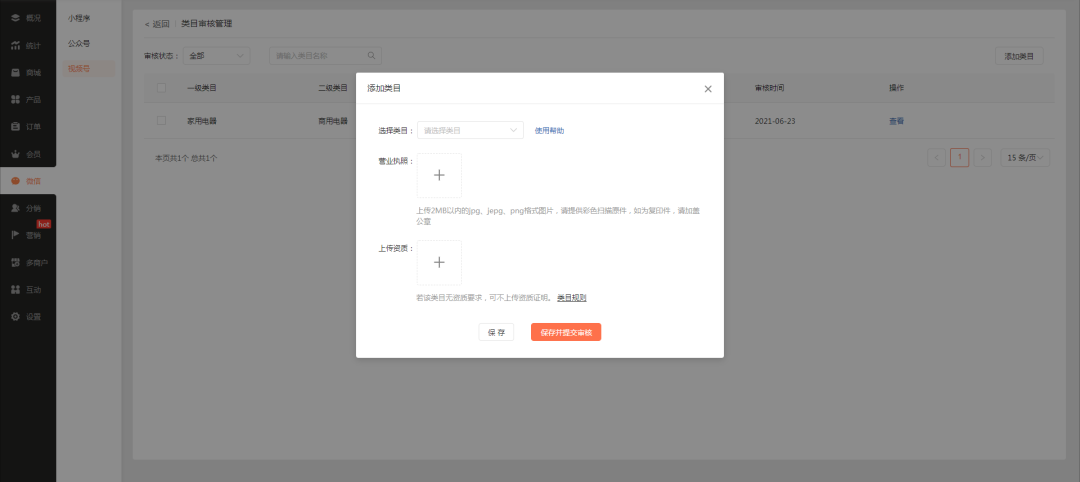Switch to the 小程序 submenu item
This screenshot has width=1080, height=482.
78,18
